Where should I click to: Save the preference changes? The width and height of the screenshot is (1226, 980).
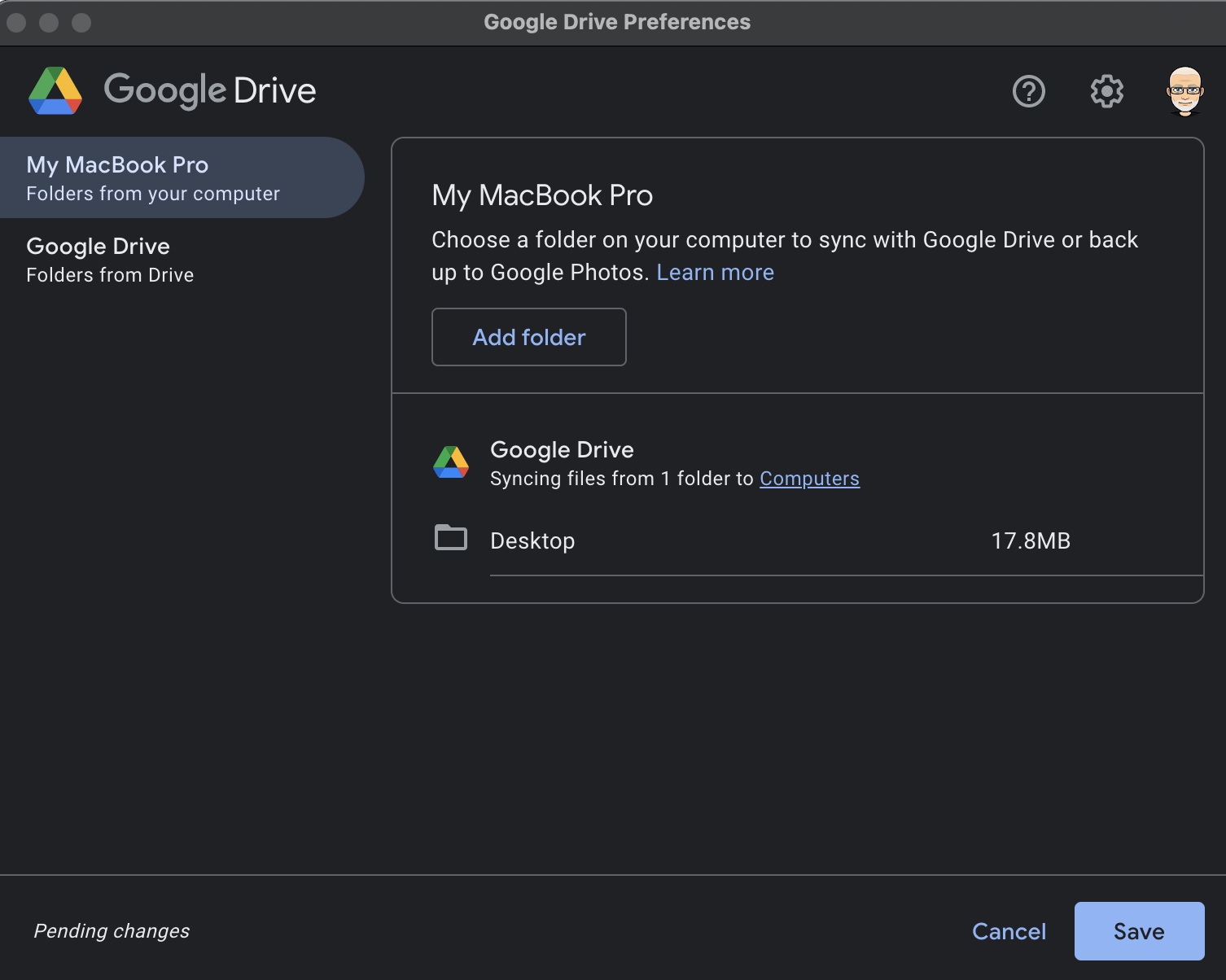click(1139, 931)
